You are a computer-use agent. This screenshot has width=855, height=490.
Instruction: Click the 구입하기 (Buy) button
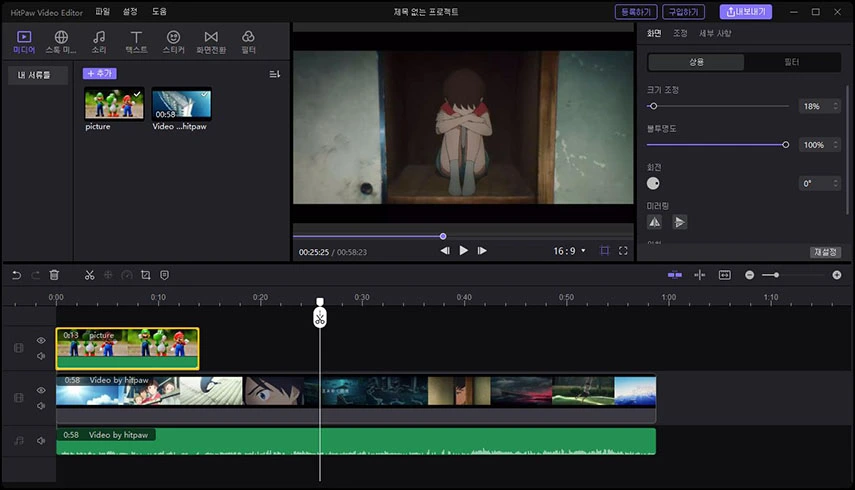(683, 11)
